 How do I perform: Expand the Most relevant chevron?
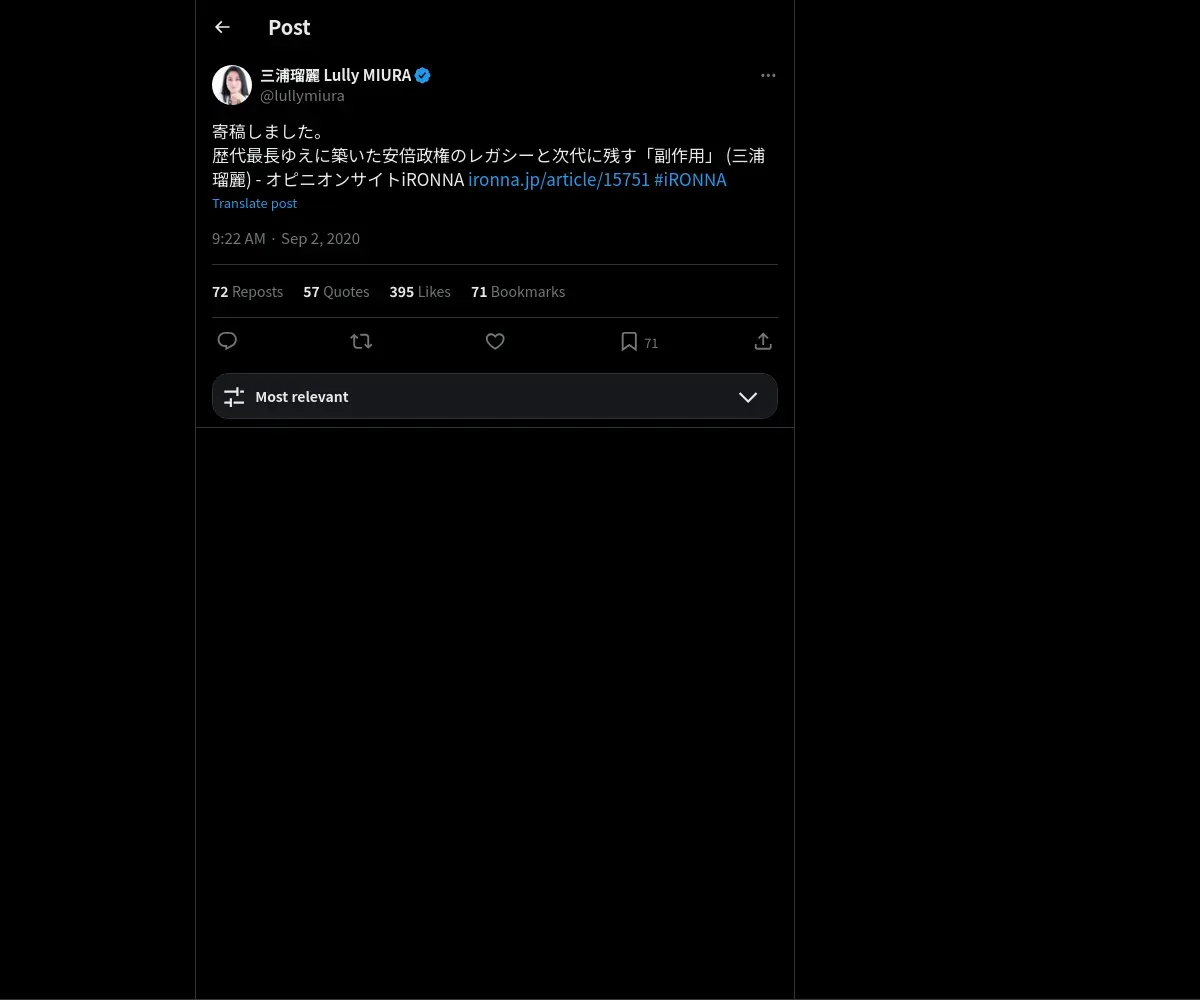[747, 397]
